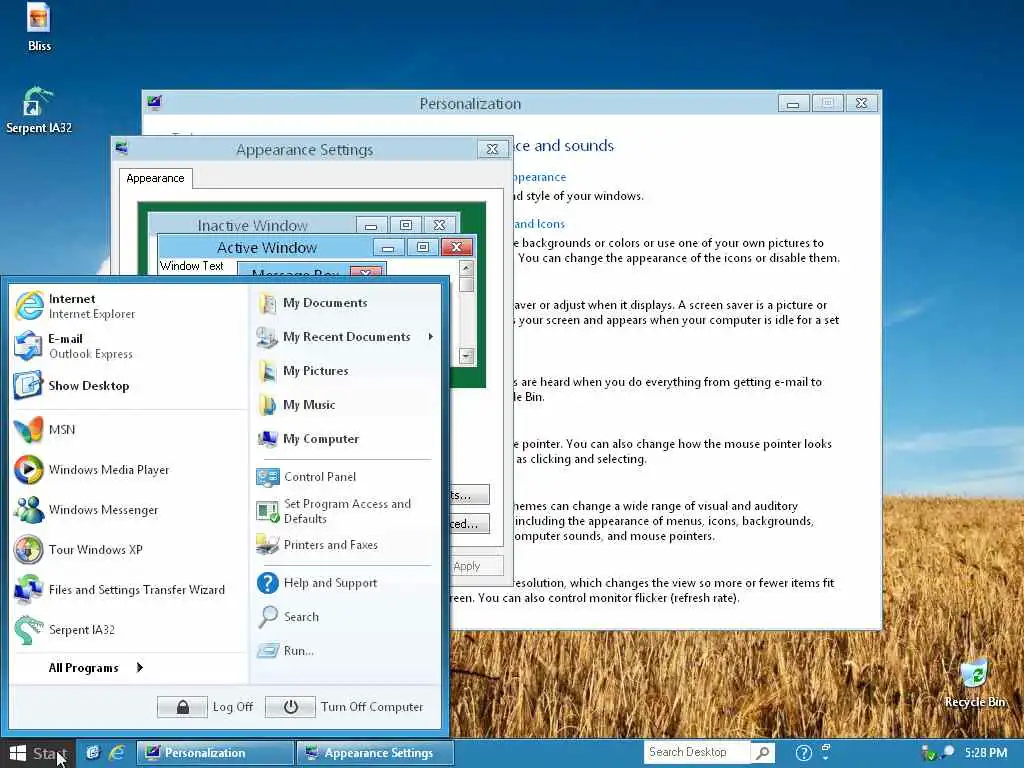Click the Active Window preview title

266,248
